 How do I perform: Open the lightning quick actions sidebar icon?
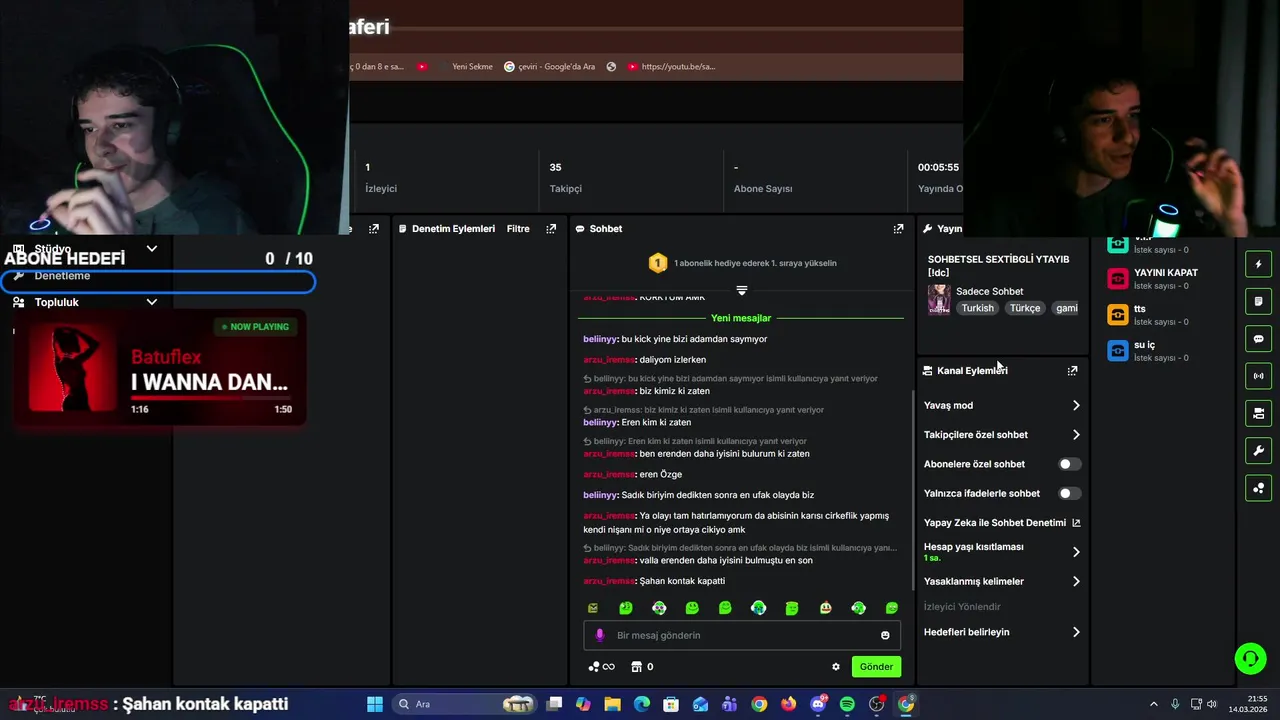(1258, 264)
